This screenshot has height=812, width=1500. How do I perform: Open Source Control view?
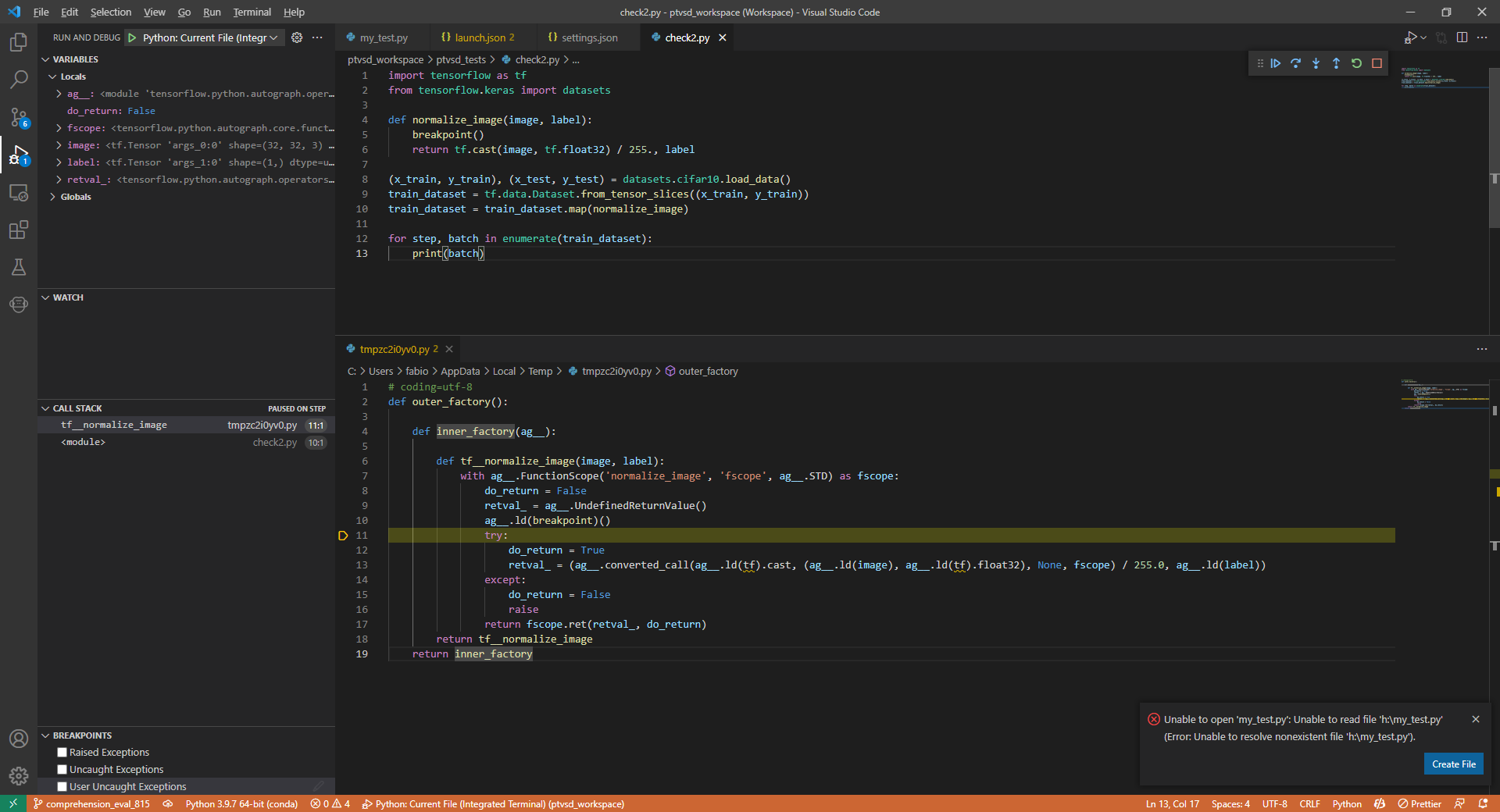[x=19, y=117]
